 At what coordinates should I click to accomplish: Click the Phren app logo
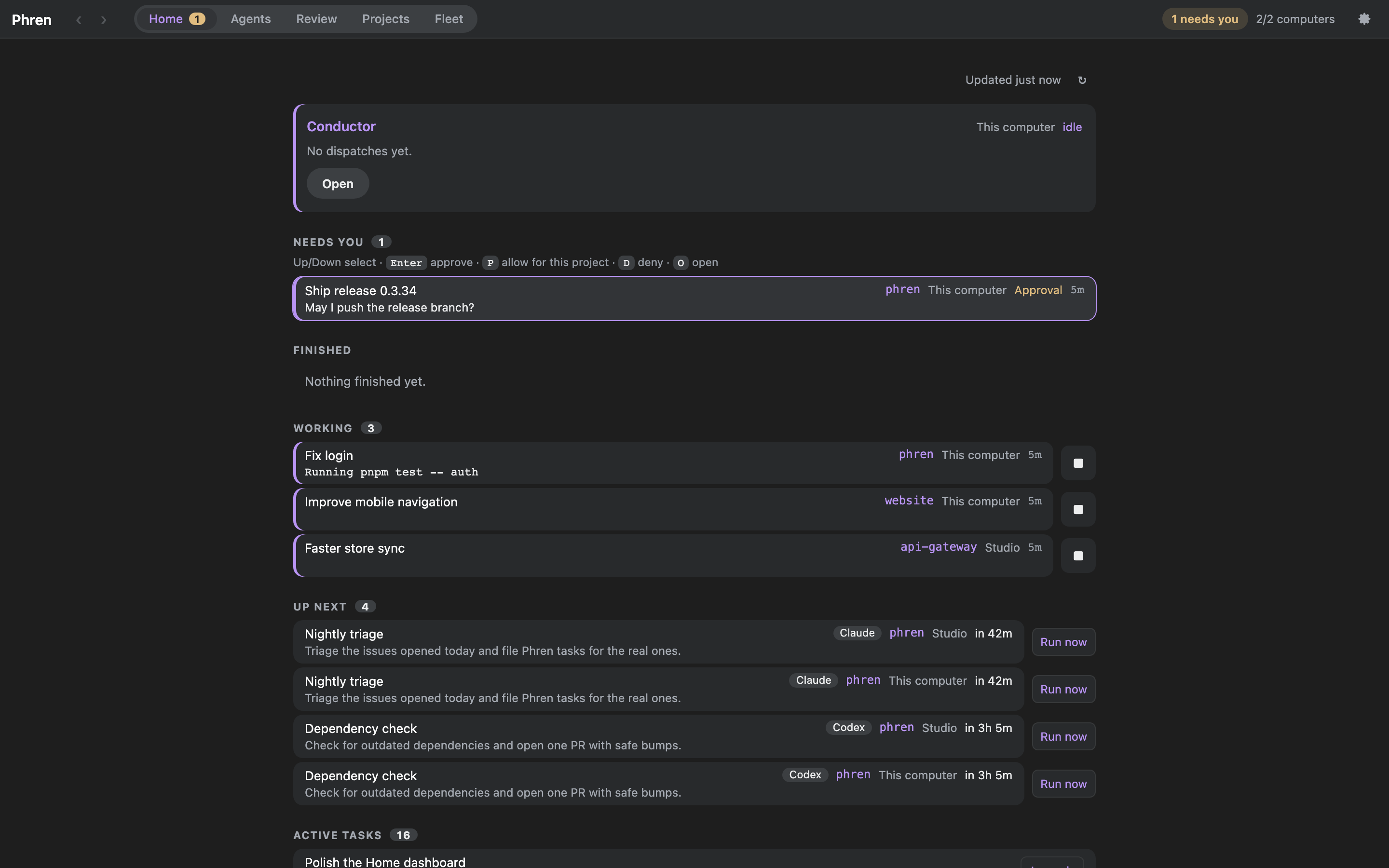(31, 19)
